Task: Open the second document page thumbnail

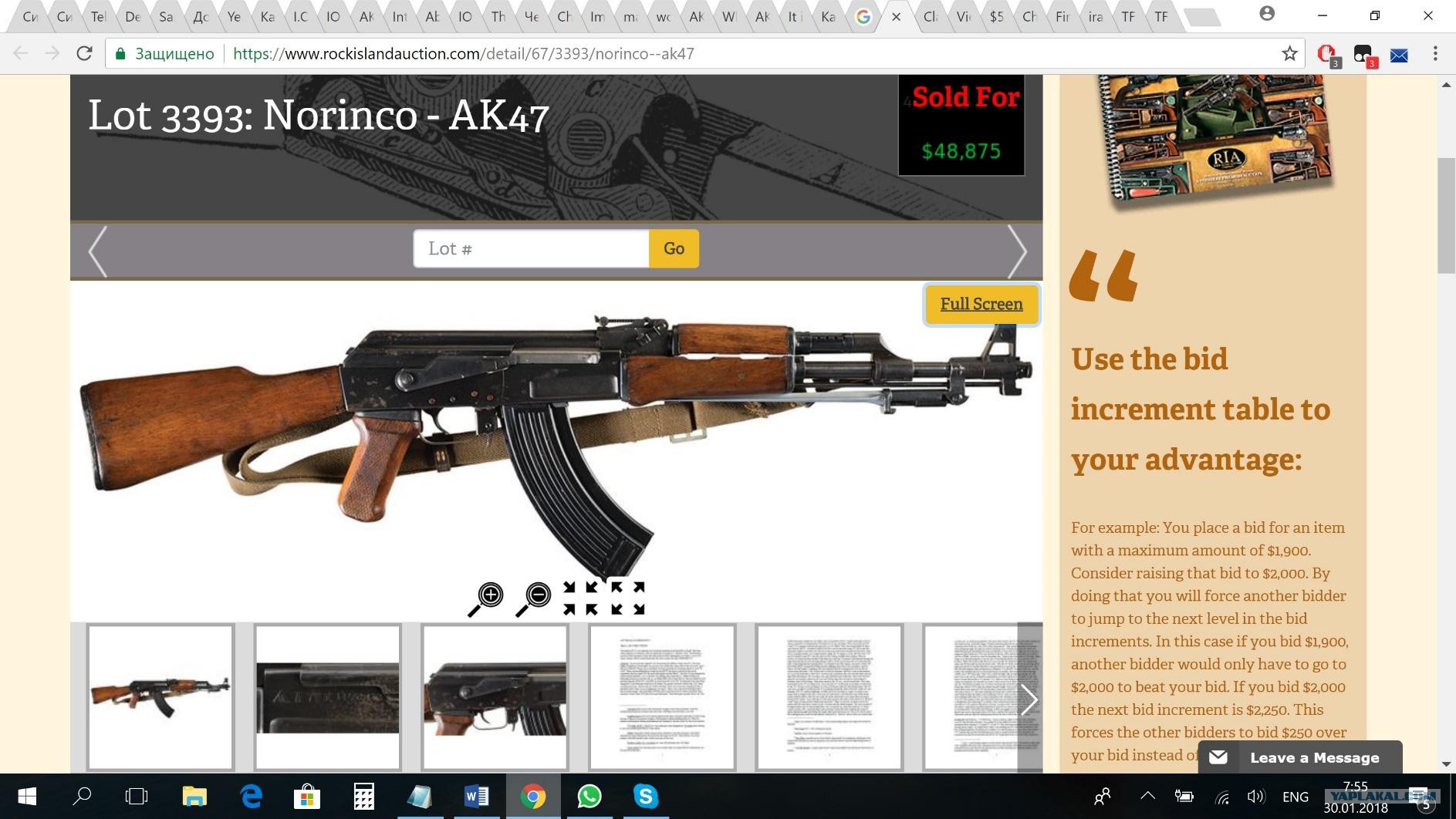Action: coord(829,697)
